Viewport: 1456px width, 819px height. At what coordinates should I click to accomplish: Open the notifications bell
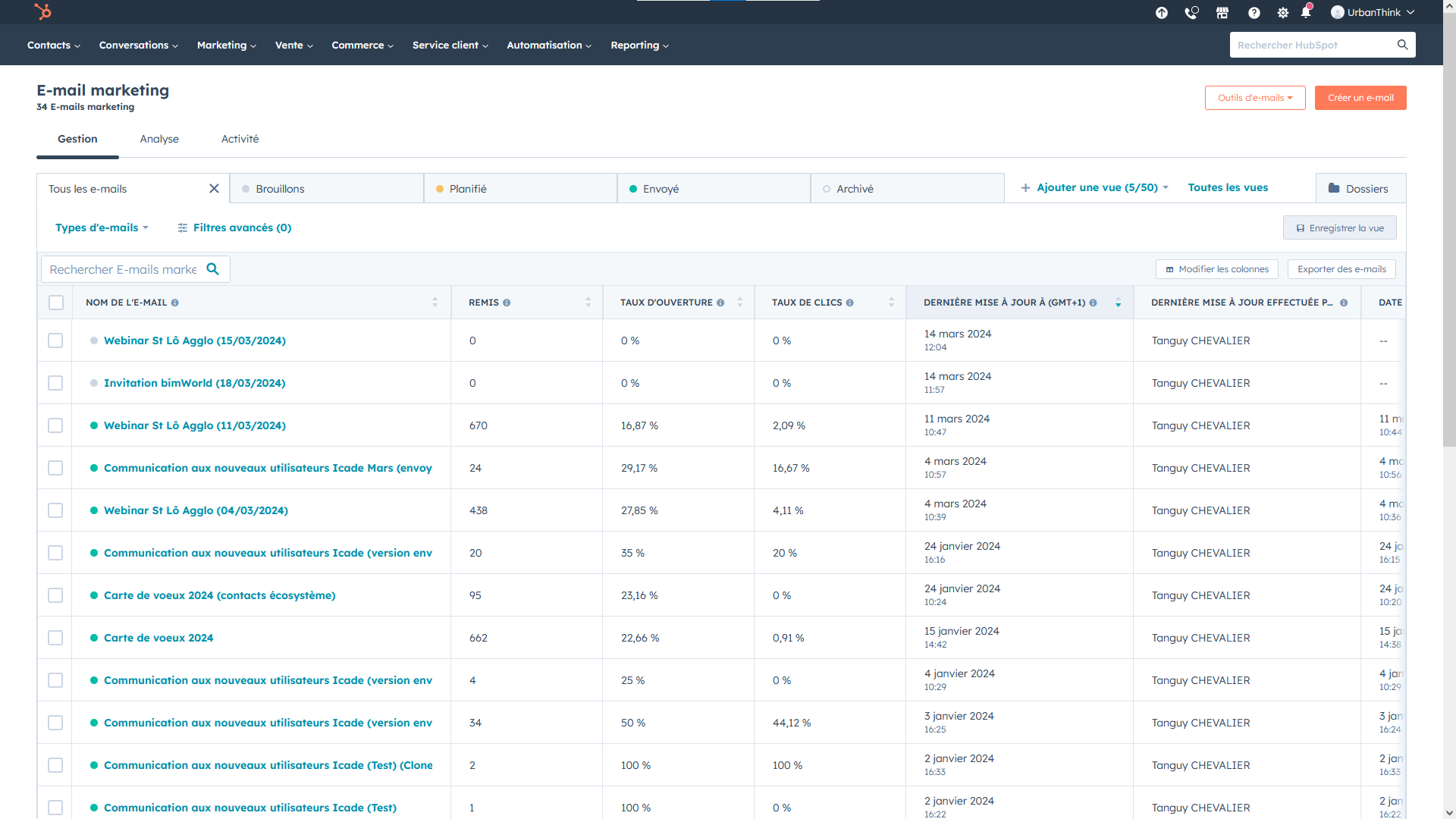click(x=1306, y=12)
